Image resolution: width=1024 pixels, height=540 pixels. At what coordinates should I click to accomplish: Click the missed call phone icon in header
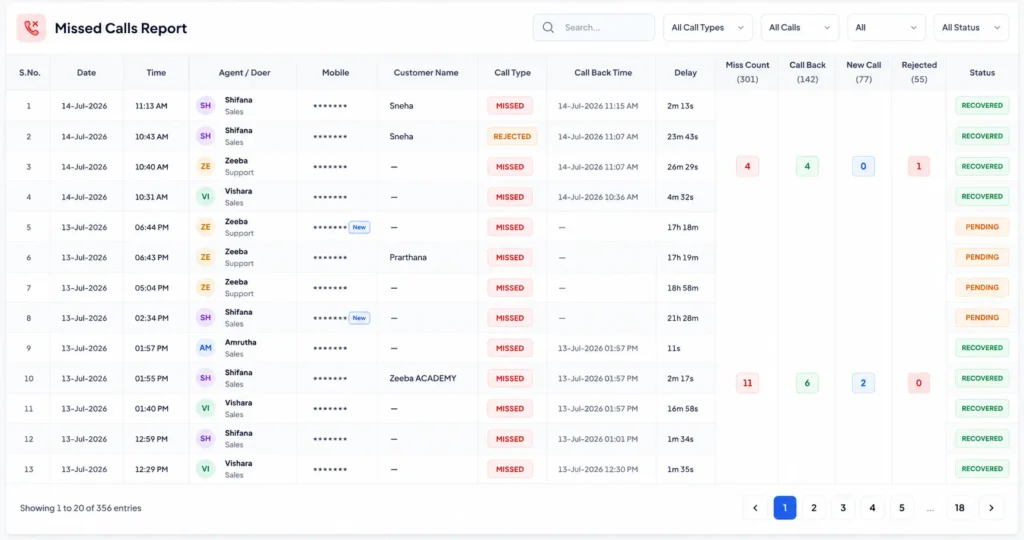[31, 27]
